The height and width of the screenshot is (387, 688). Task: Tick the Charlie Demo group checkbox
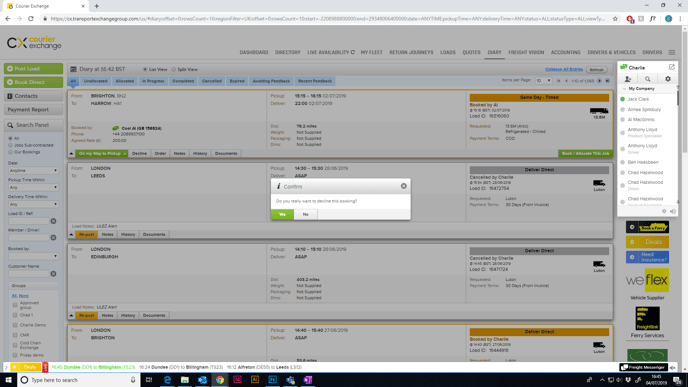[15, 325]
